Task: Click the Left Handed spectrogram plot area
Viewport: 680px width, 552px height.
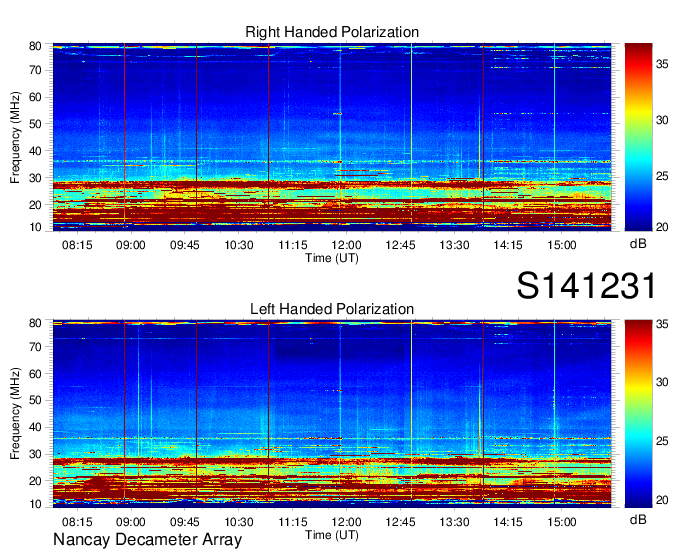Action: [x=332, y=414]
